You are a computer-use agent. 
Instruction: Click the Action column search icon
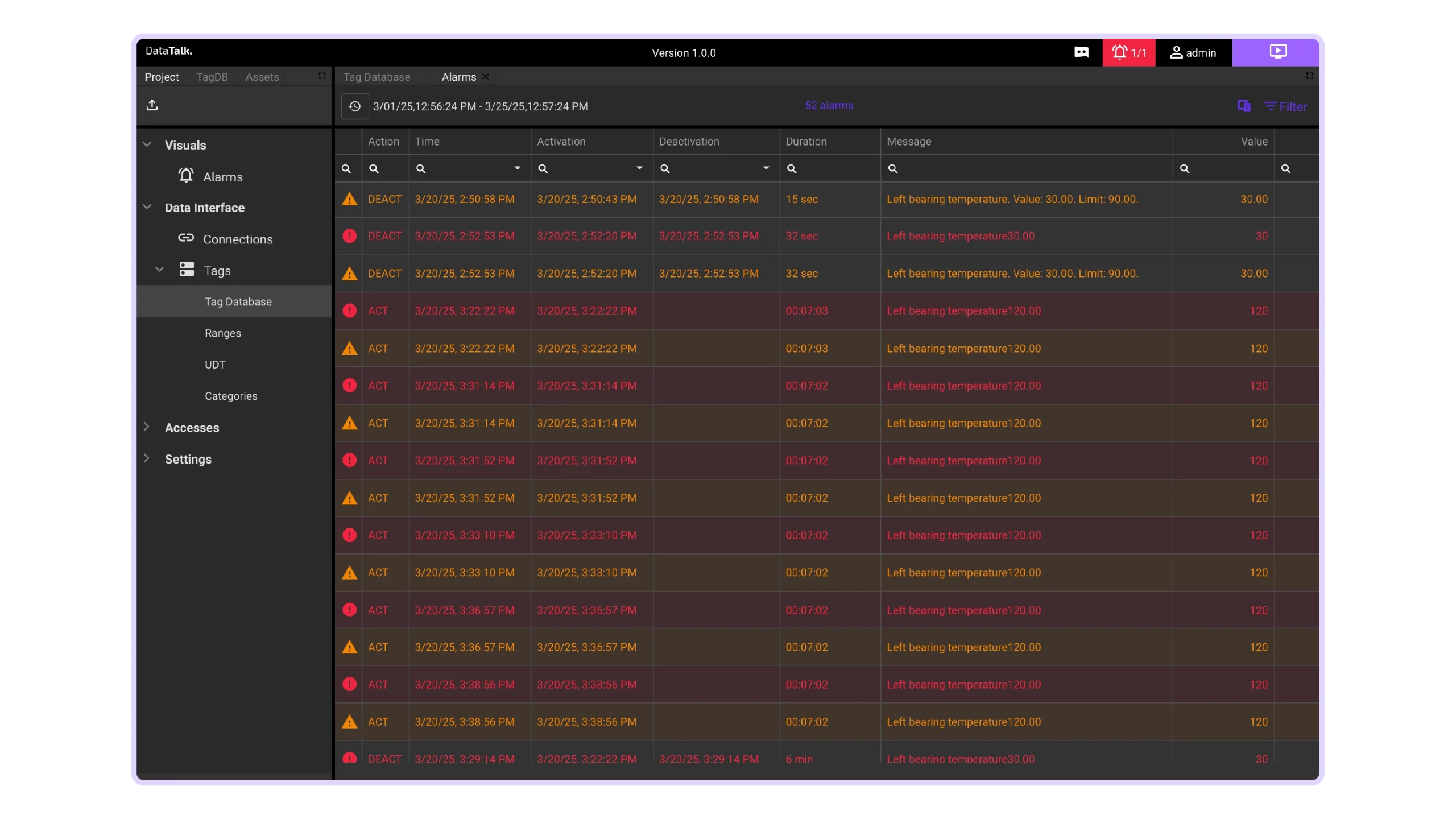tap(374, 169)
